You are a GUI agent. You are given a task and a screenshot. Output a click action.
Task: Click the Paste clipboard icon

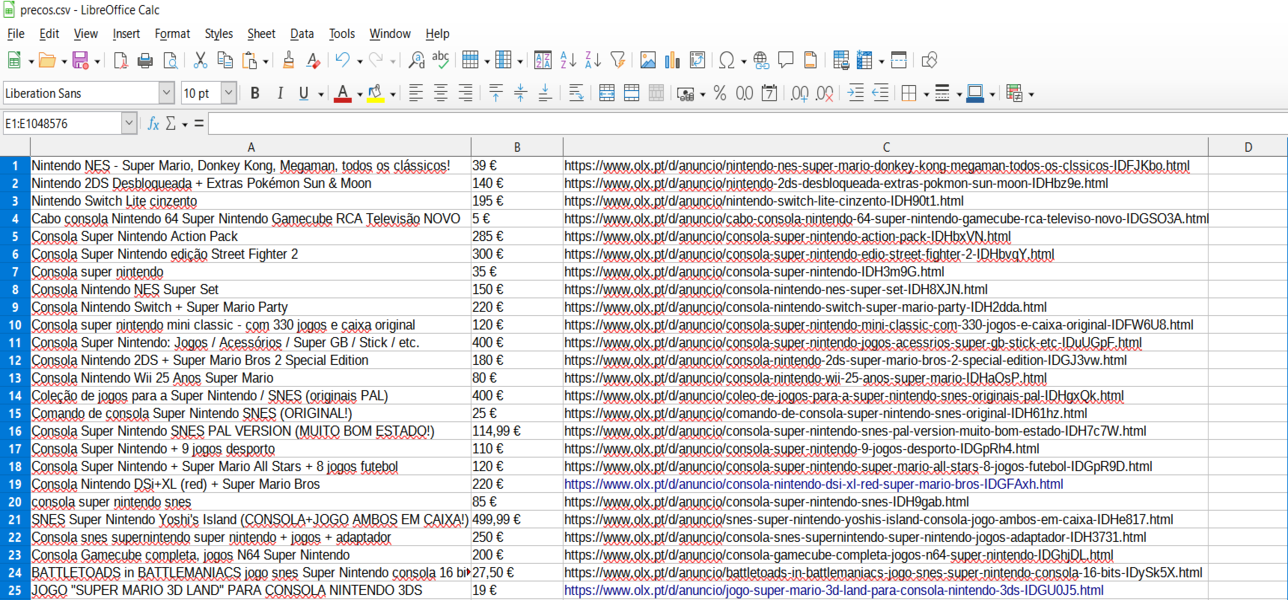click(x=250, y=61)
